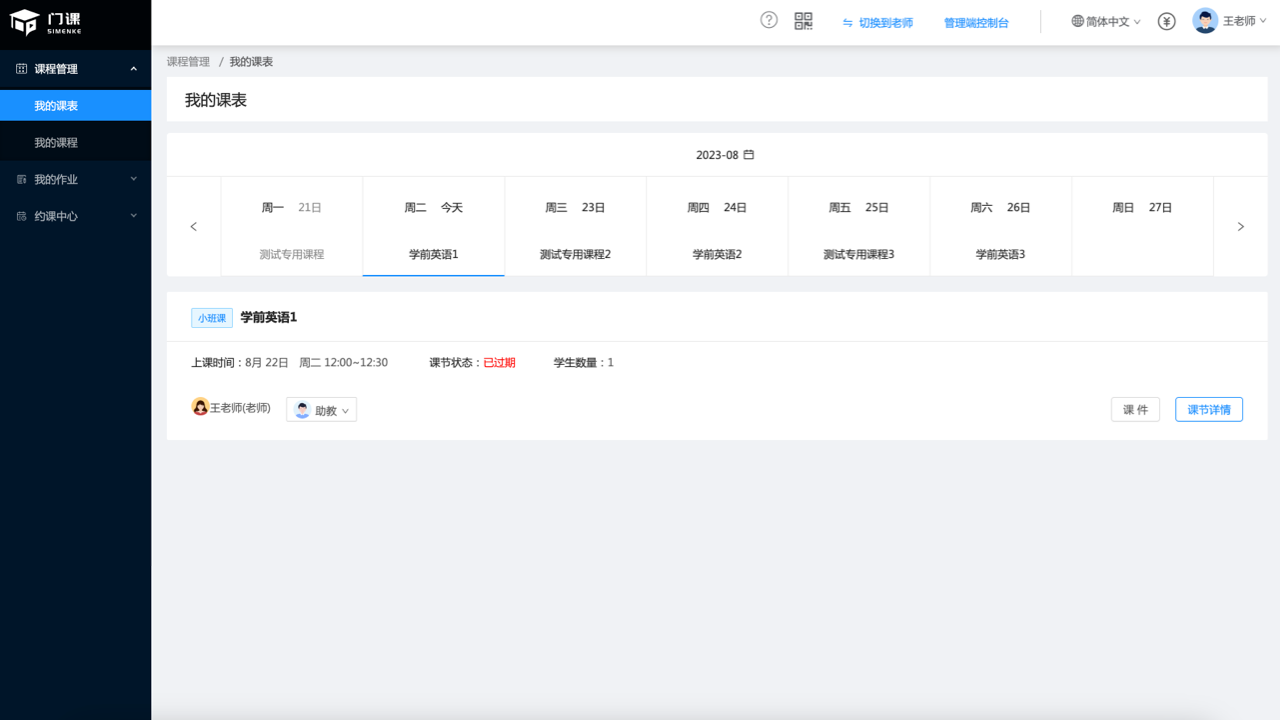Open the QR code panel
This screenshot has width=1280, height=720.
[803, 20]
